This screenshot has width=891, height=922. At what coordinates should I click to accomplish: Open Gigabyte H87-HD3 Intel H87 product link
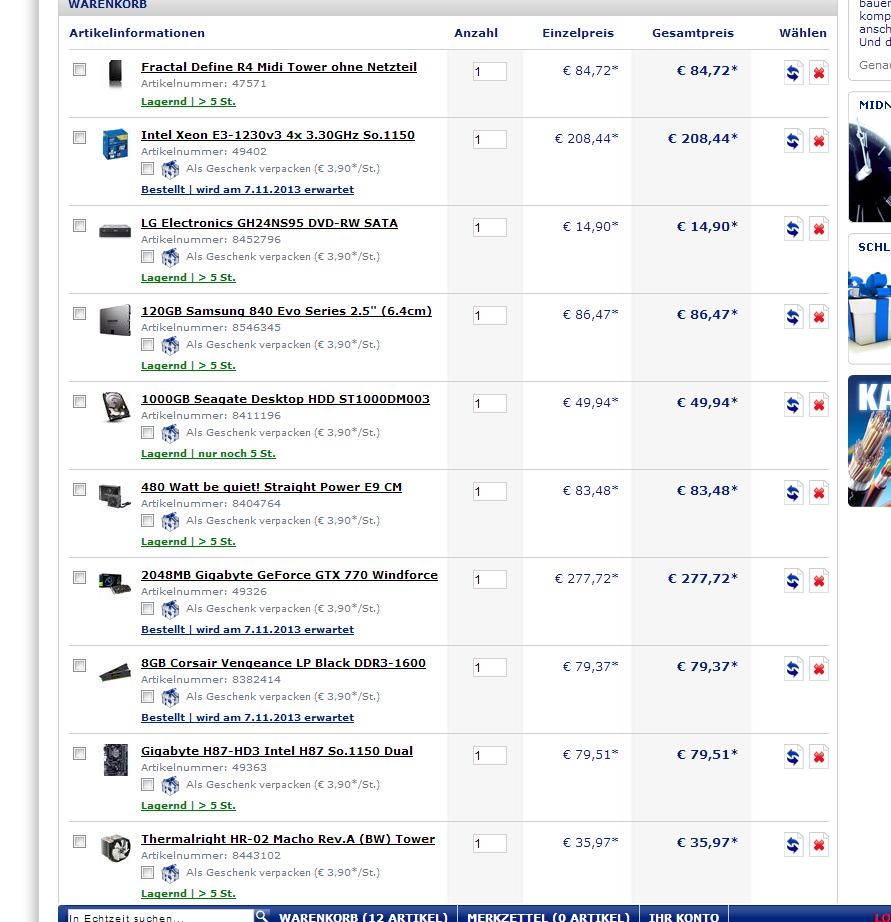click(x=277, y=751)
